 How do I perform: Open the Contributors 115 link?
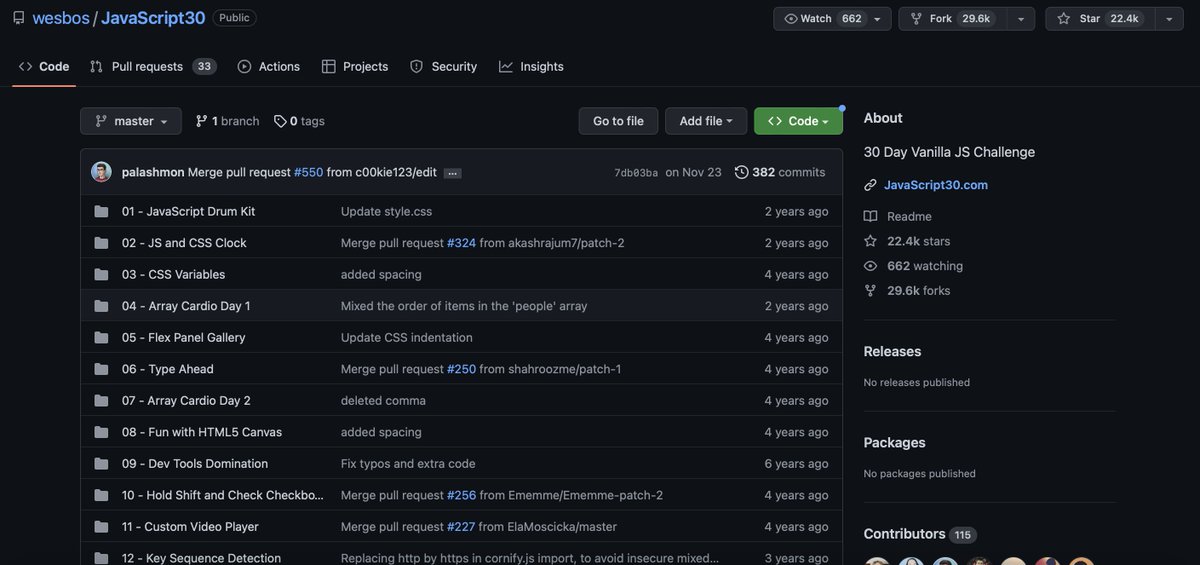920,534
